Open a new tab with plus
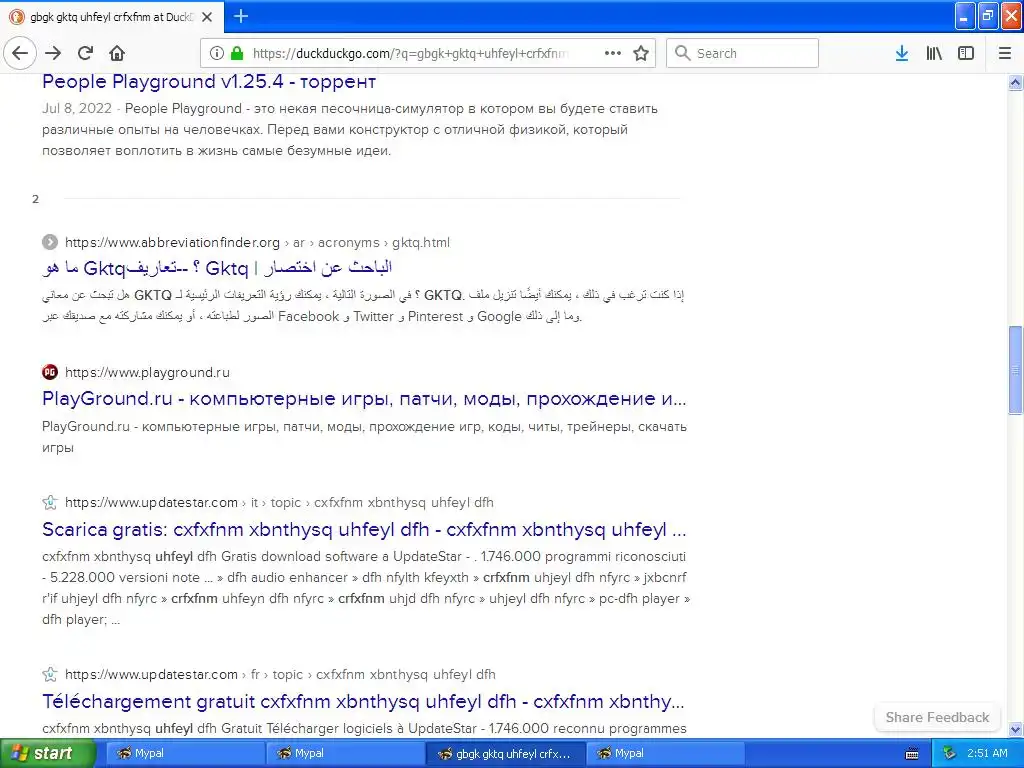Screen dimensions: 1024x768 click(x=241, y=16)
